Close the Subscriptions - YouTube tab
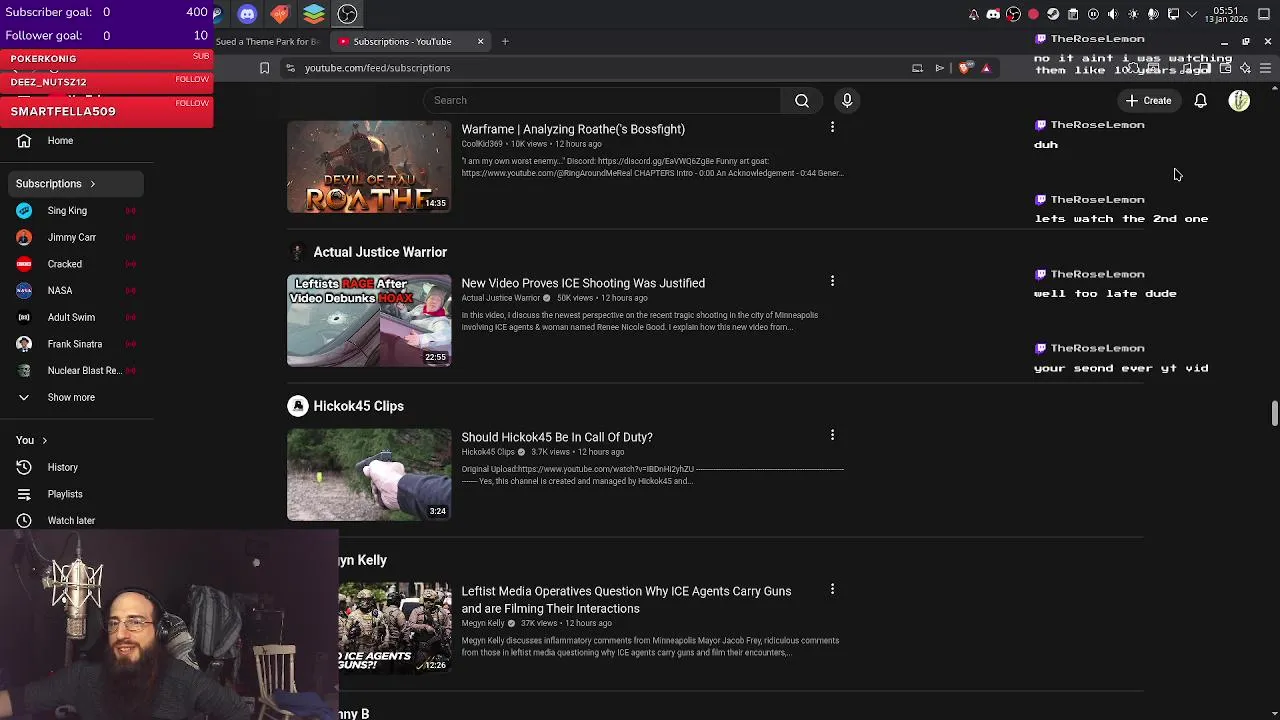Viewport: 1280px width, 720px height. coord(480,41)
